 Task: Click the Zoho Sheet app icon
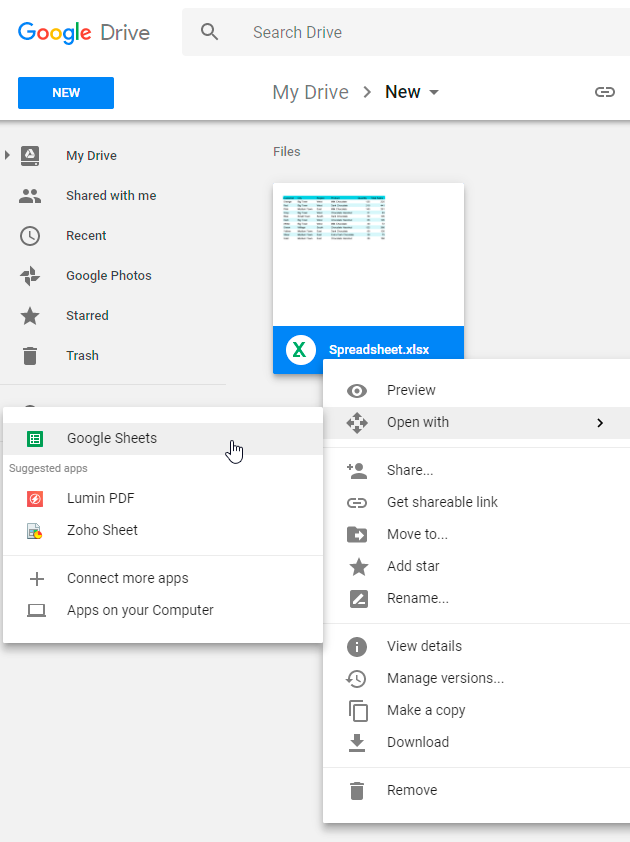pos(35,530)
